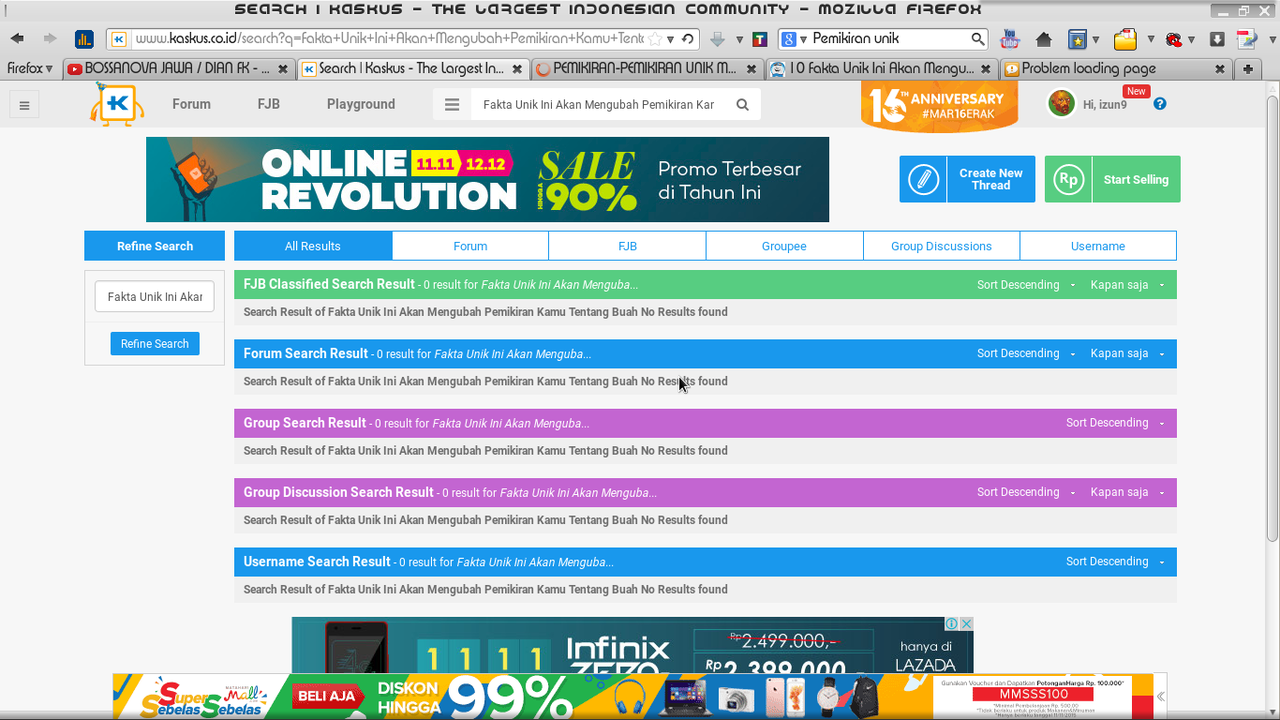1280x720 pixels.
Task: Open the Forum link in header
Action: point(191,104)
